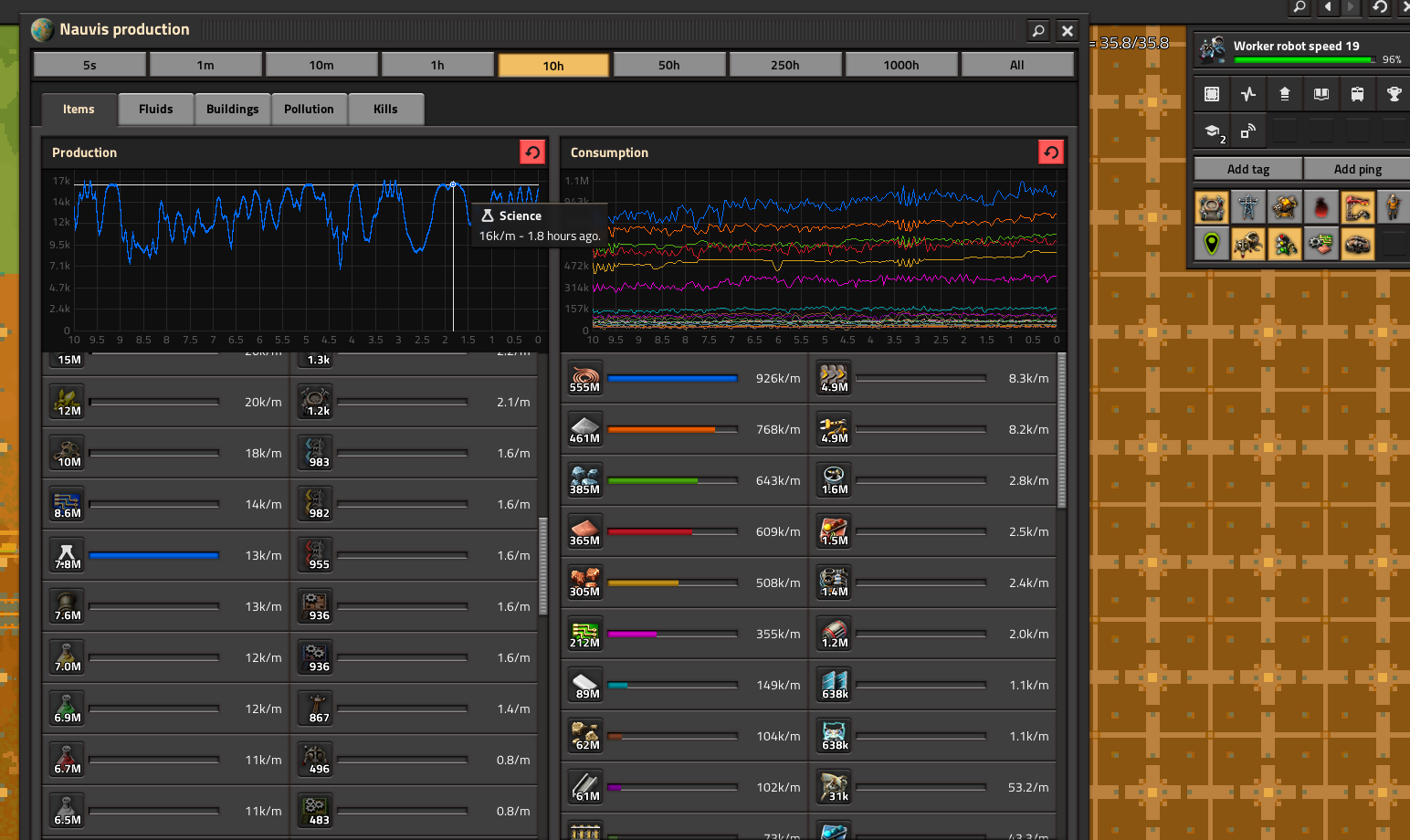Click the red science flask 6.7M

67,760
